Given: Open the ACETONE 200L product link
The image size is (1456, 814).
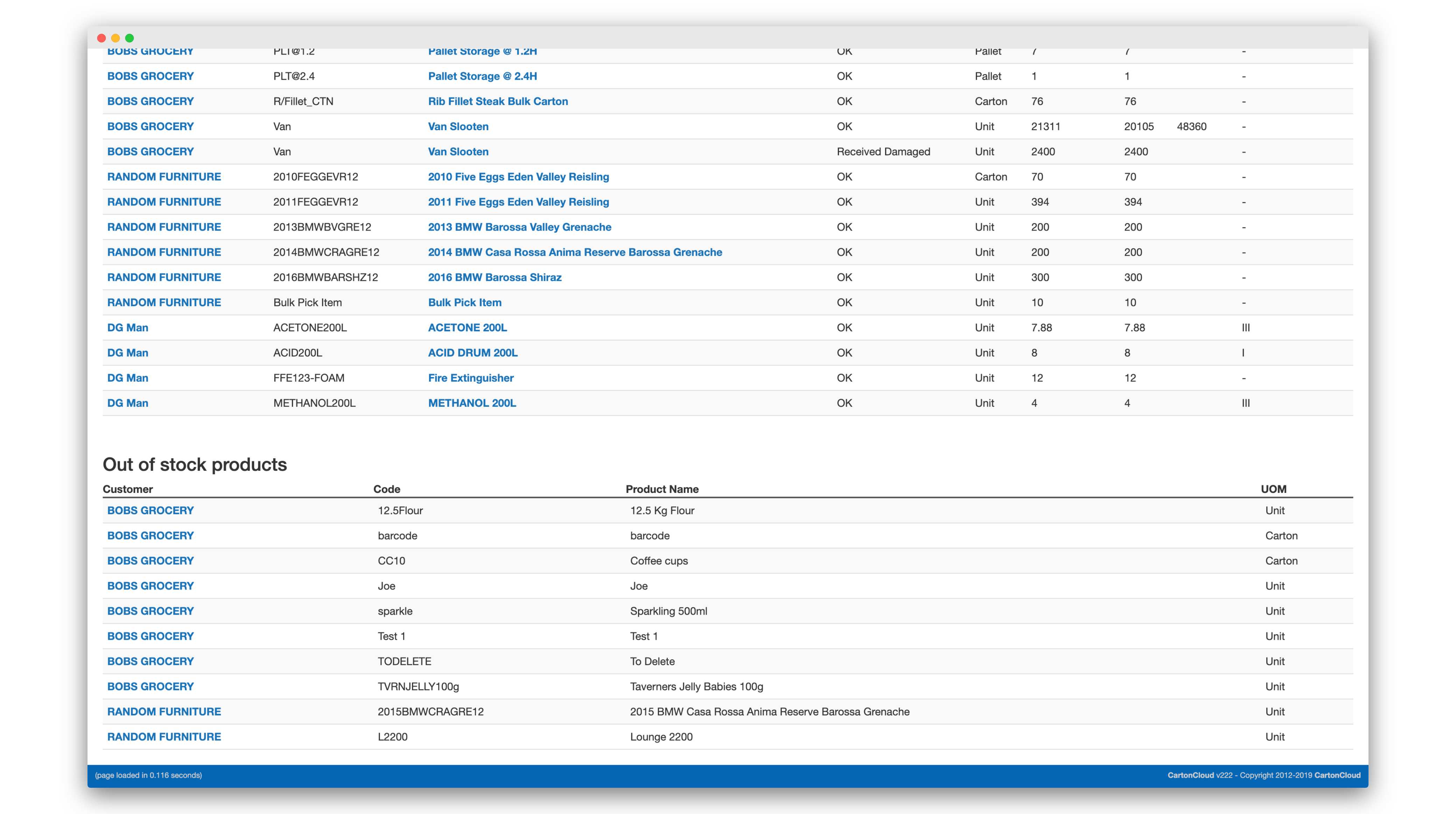Looking at the screenshot, I should [x=468, y=328].
